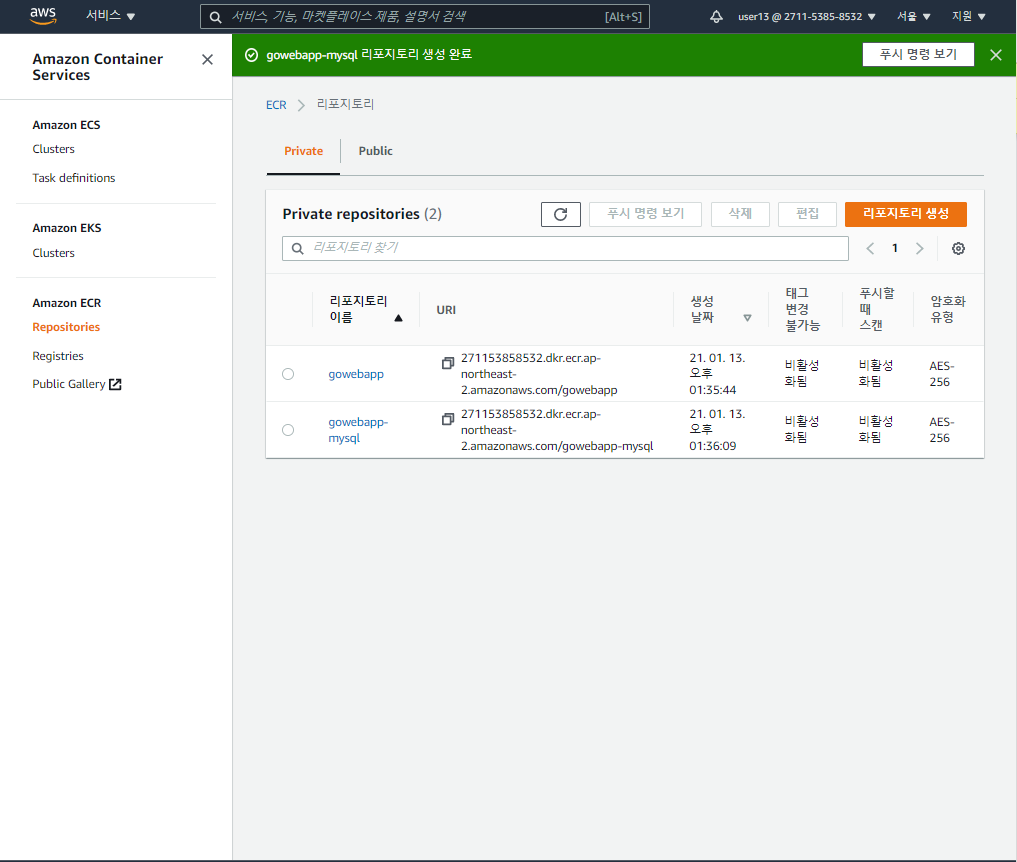Click AES-256 in the gowebapp row
Image resolution: width=1017 pixels, height=862 pixels.
click(942, 374)
